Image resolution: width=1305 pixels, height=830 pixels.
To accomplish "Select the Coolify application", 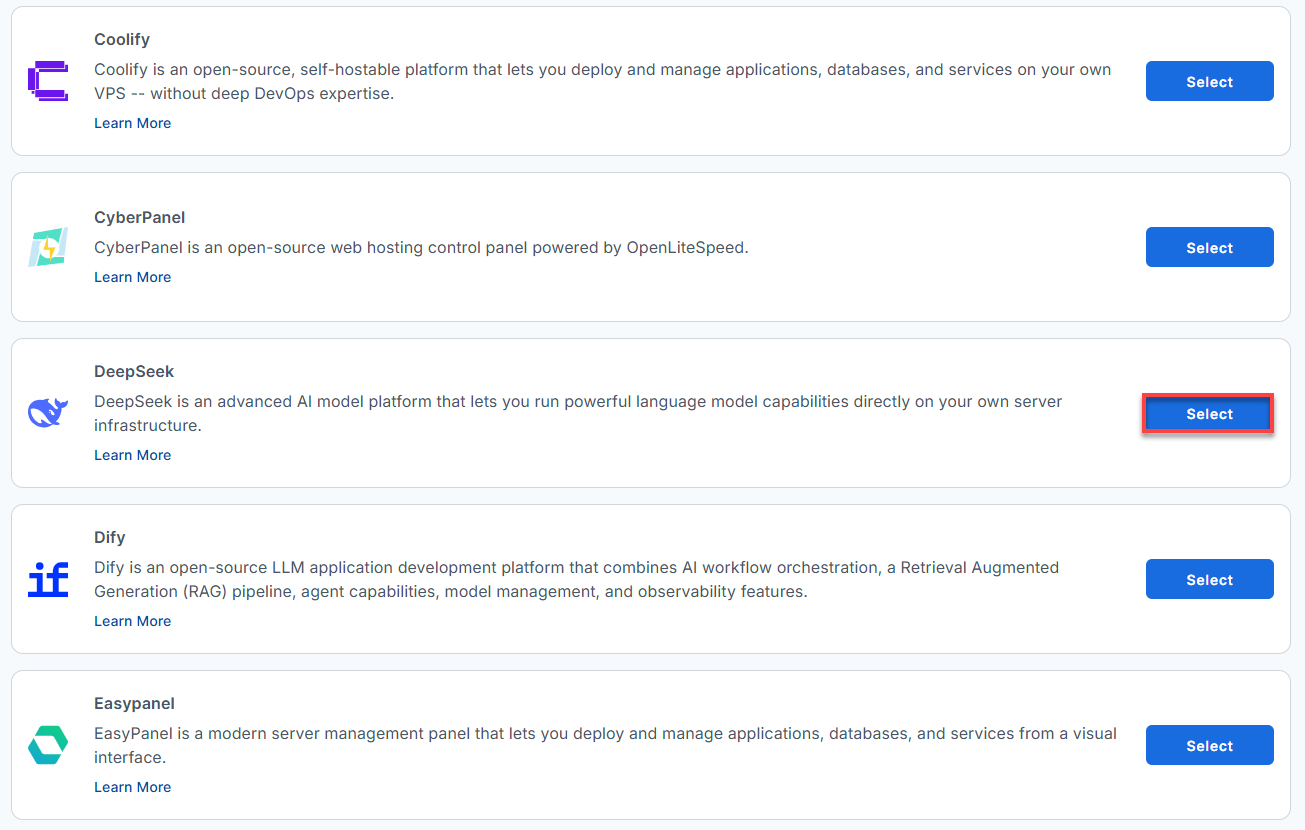I will (x=1209, y=81).
